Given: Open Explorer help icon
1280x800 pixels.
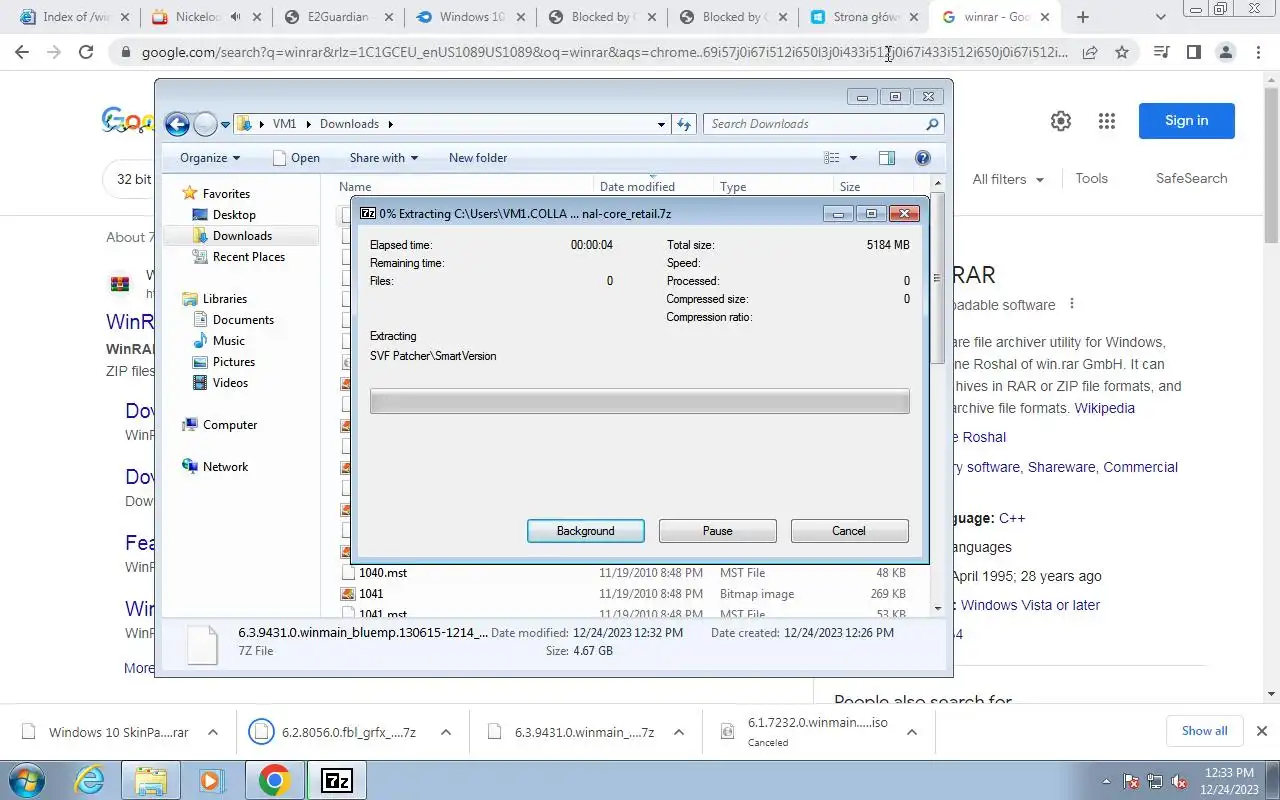Looking at the screenshot, I should pyautogui.click(x=923, y=158).
